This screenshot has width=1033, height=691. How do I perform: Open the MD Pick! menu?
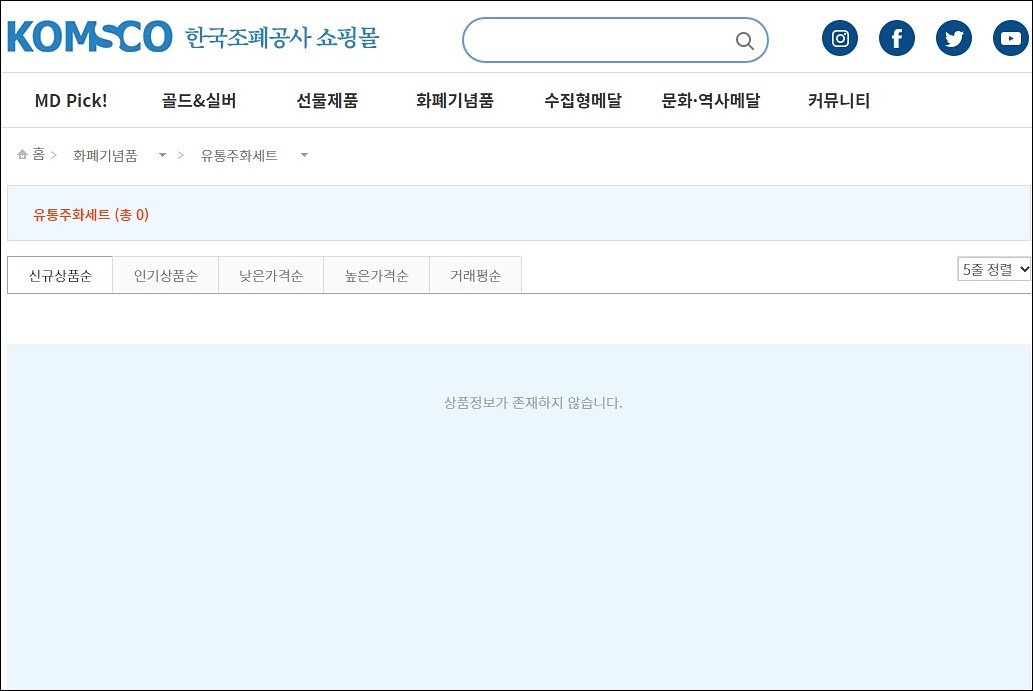71,101
